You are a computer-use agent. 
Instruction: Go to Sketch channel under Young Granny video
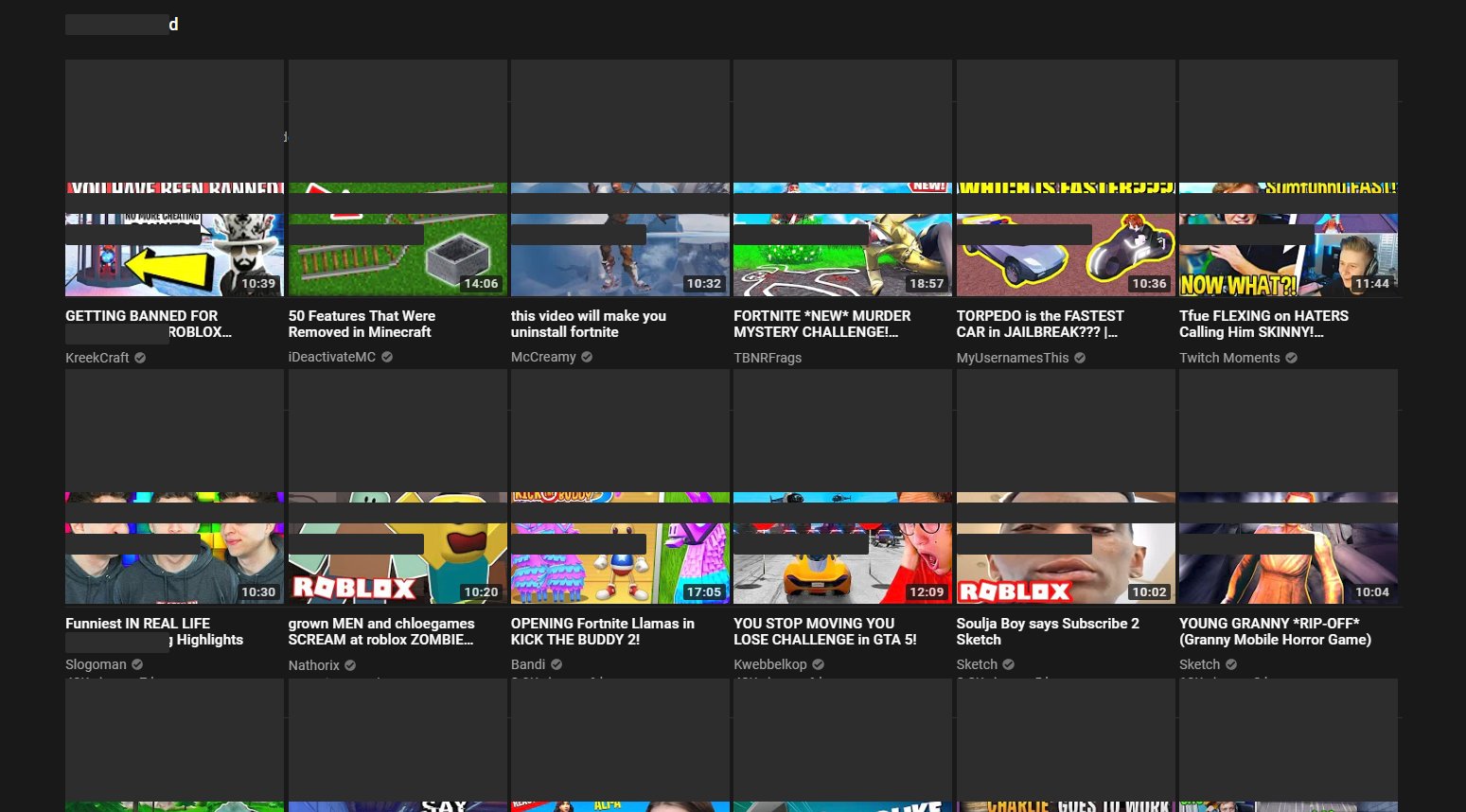[1199, 664]
